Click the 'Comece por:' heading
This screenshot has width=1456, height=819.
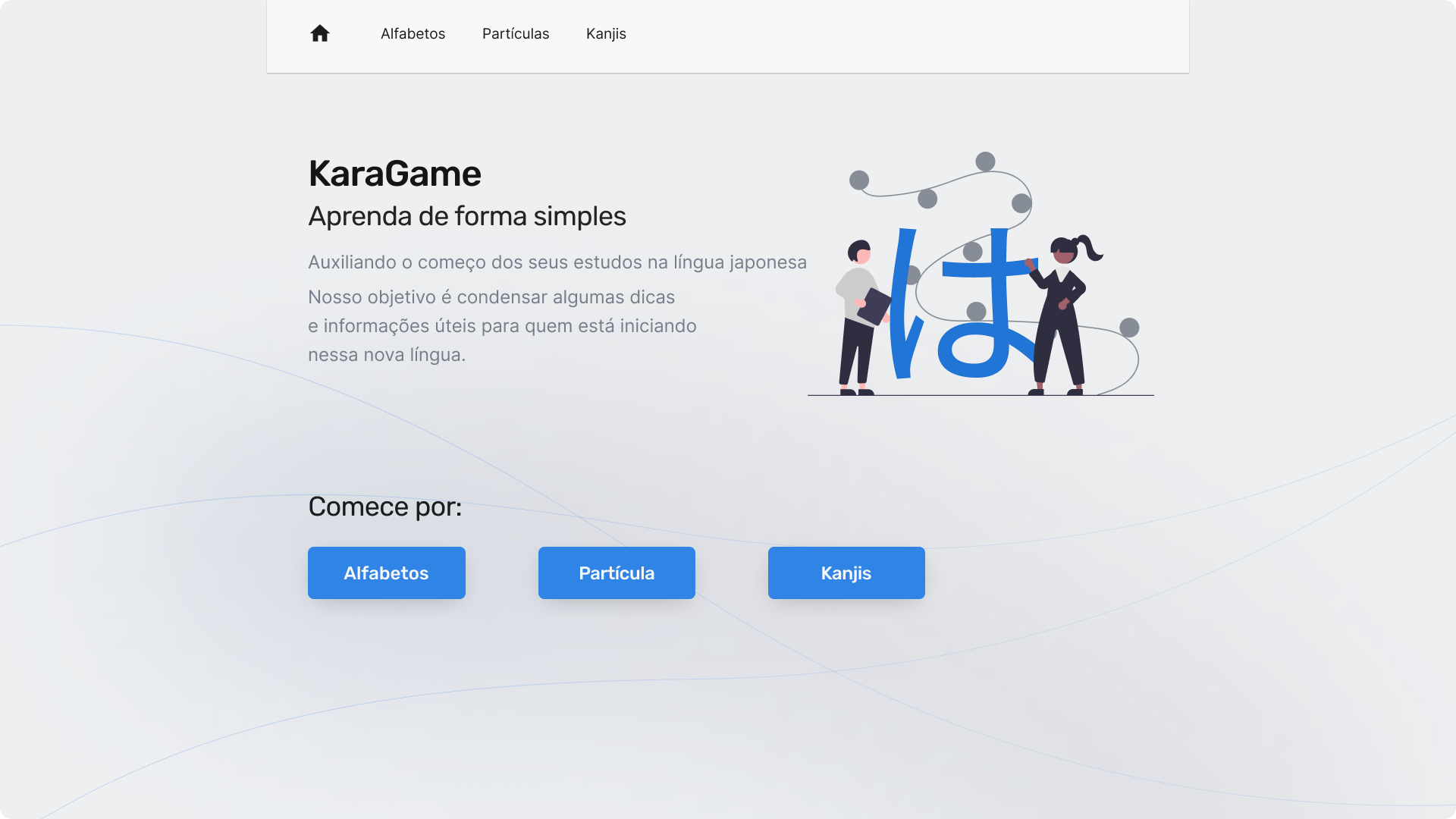(385, 507)
